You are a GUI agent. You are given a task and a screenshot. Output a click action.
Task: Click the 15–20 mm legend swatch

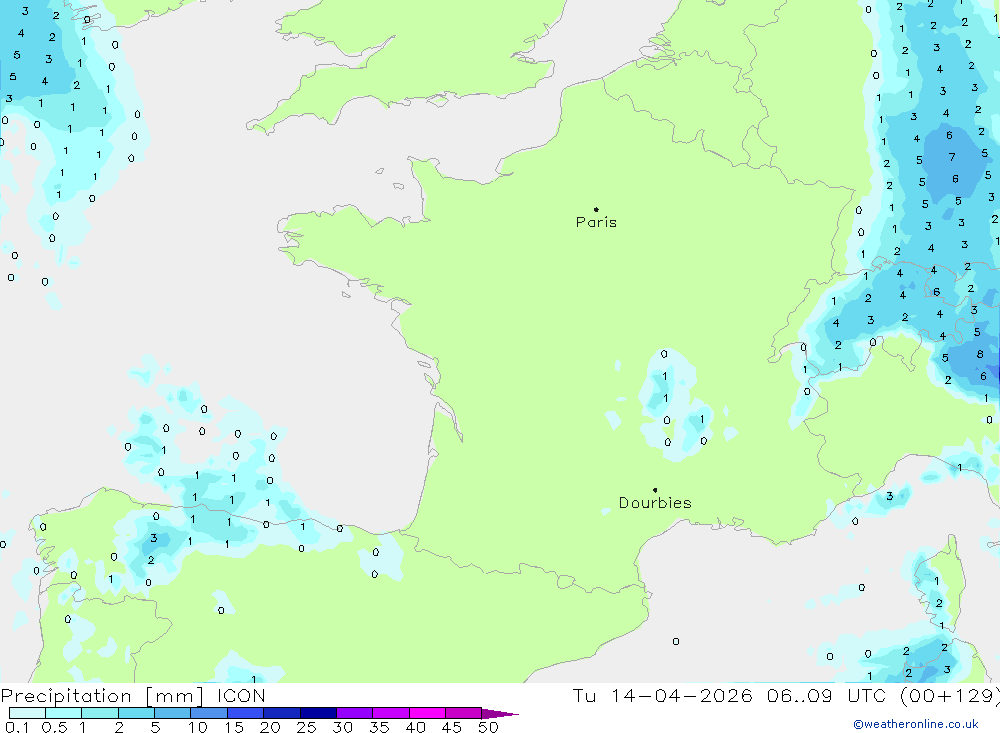point(245,713)
